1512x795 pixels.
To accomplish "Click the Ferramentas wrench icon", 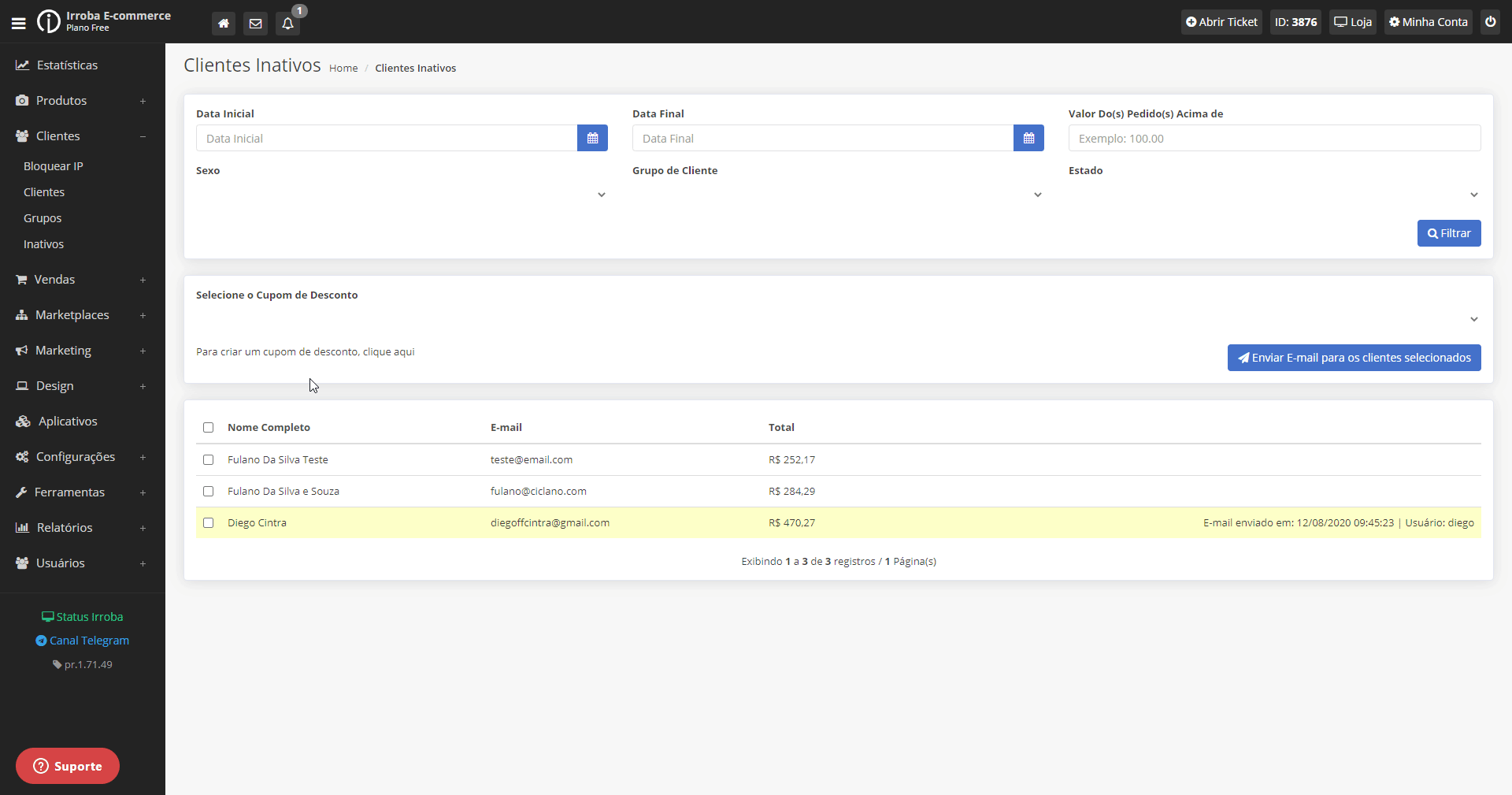I will 21,492.
